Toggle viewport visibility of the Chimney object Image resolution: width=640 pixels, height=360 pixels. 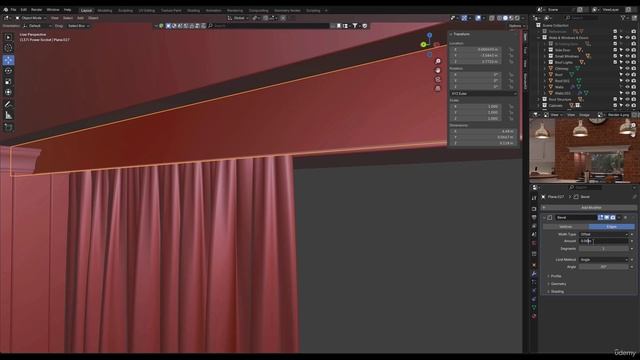627,69
